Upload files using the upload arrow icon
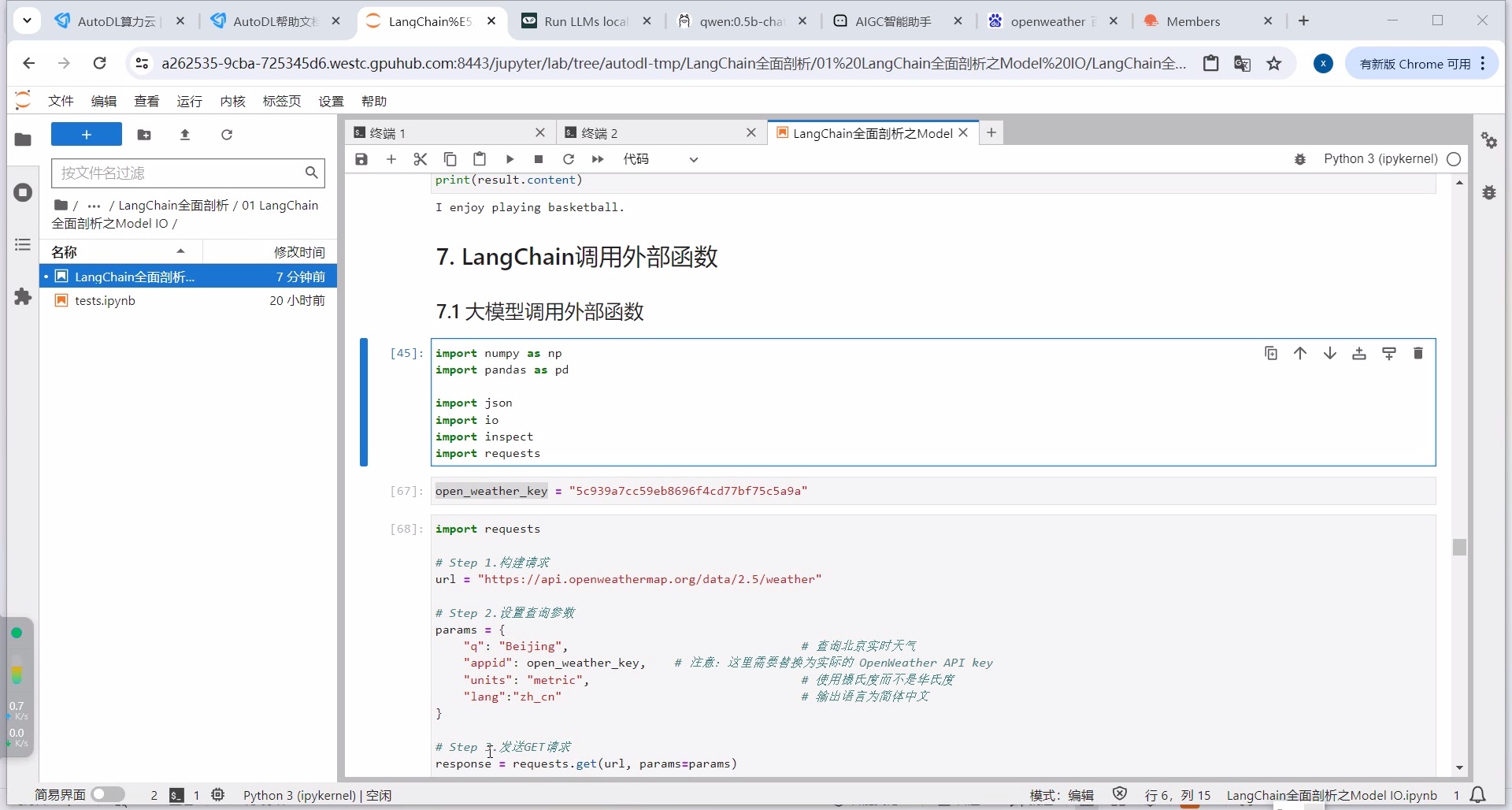1512x810 pixels. [185, 135]
